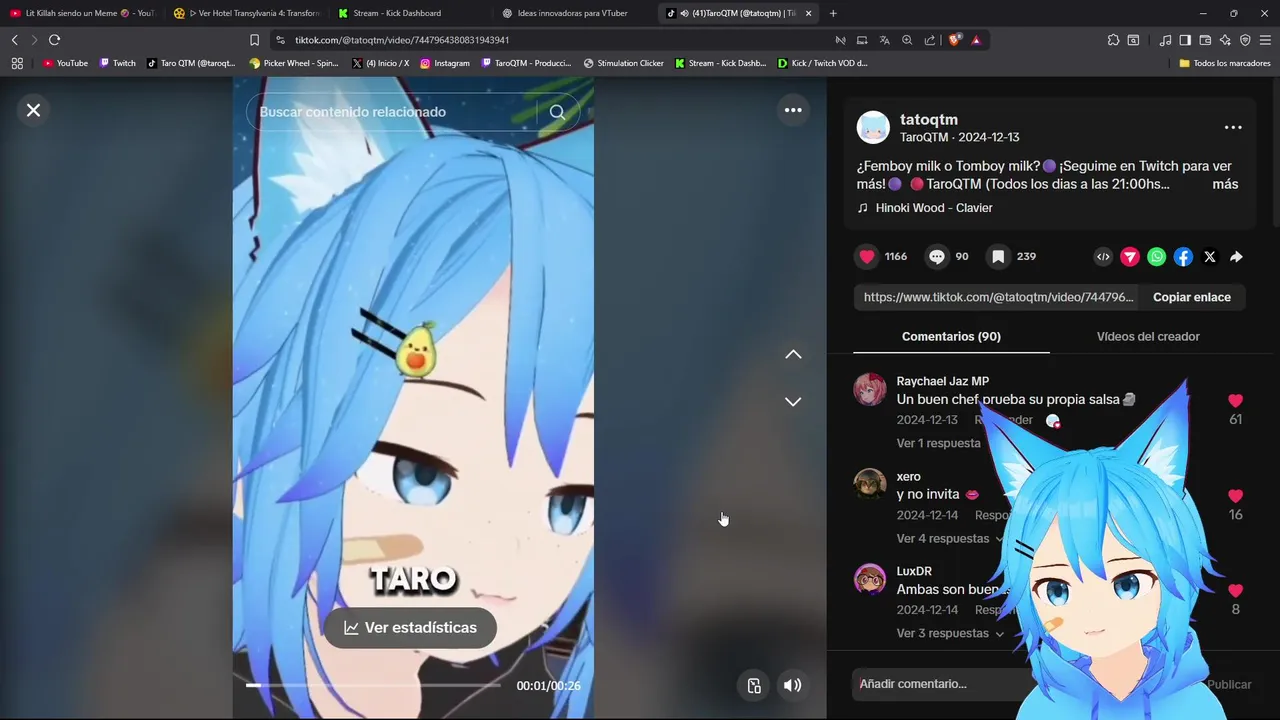Viewport: 1280px width, 720px height.
Task: Like LuxDR's comment
Action: click(x=1236, y=591)
